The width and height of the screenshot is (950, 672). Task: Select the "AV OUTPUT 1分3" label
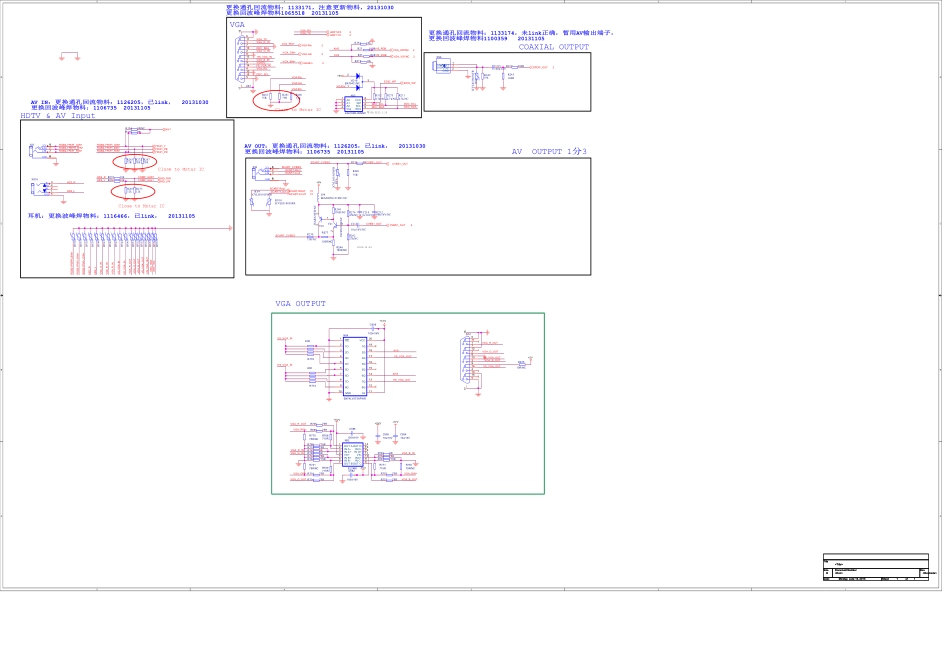549,152
